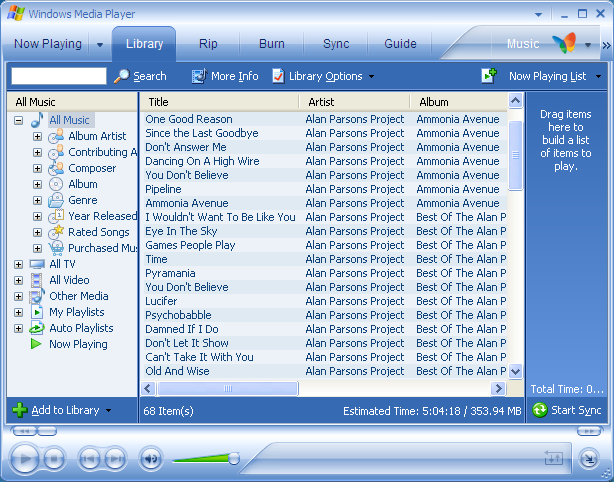Open the quick access menu arrow in title bar

tap(538, 14)
